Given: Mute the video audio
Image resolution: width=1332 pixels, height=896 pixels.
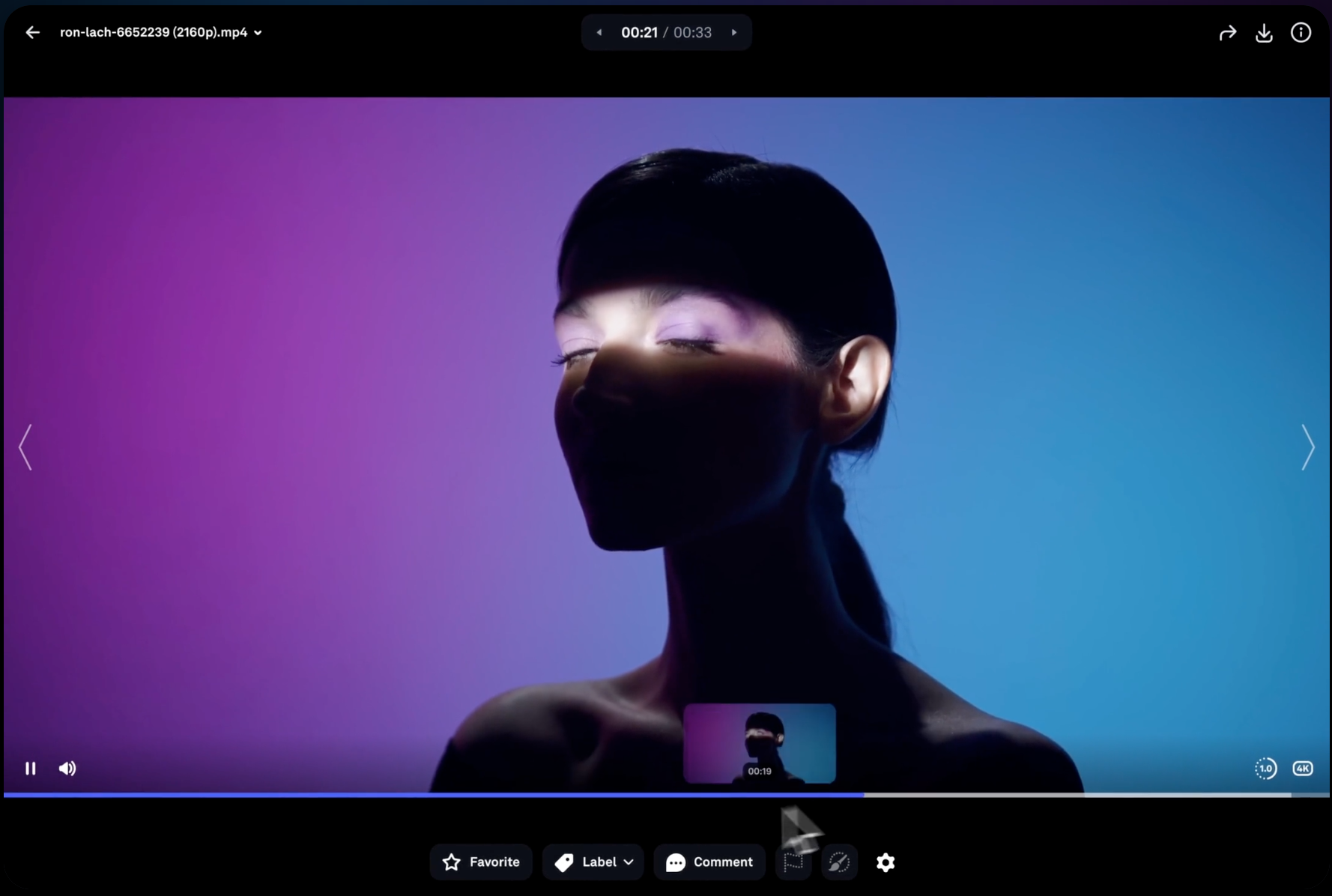Looking at the screenshot, I should tap(67, 769).
